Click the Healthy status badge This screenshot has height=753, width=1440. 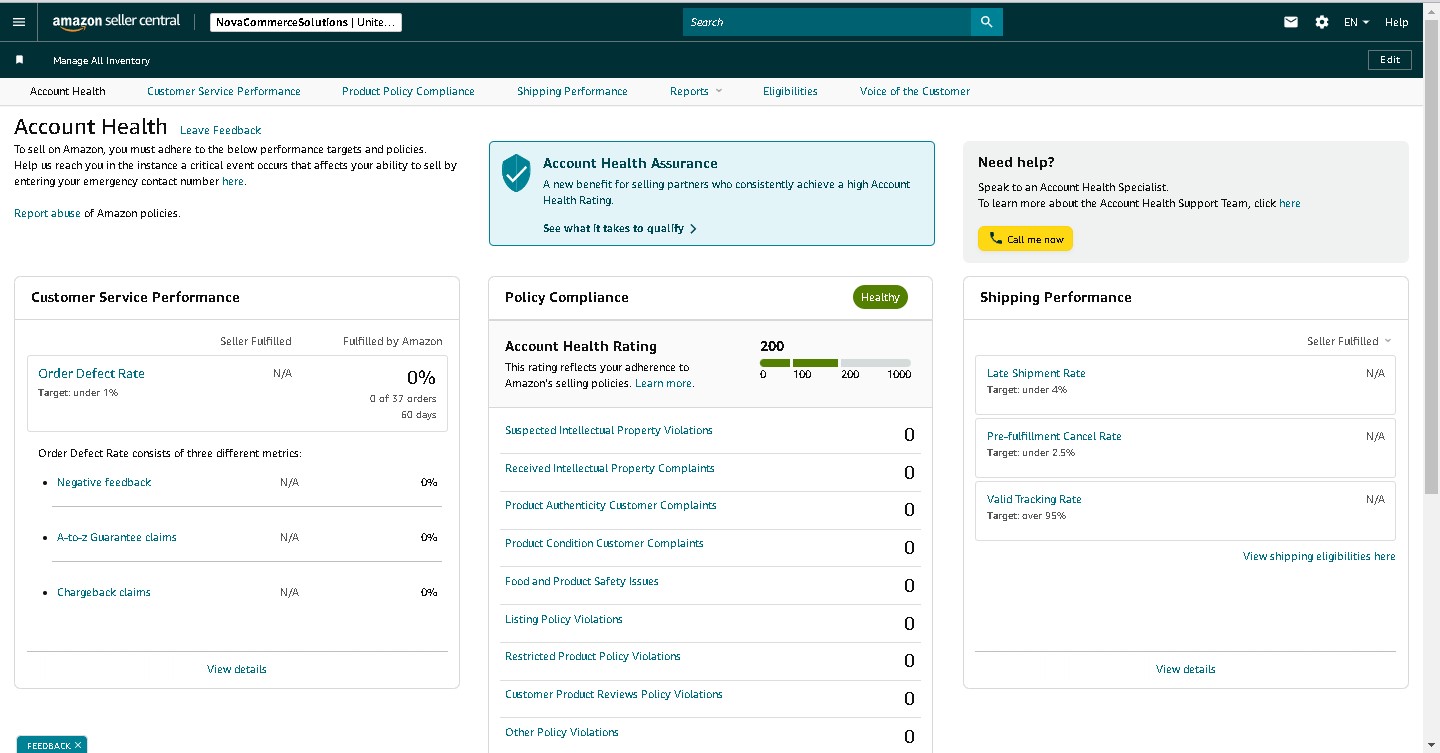(880, 297)
